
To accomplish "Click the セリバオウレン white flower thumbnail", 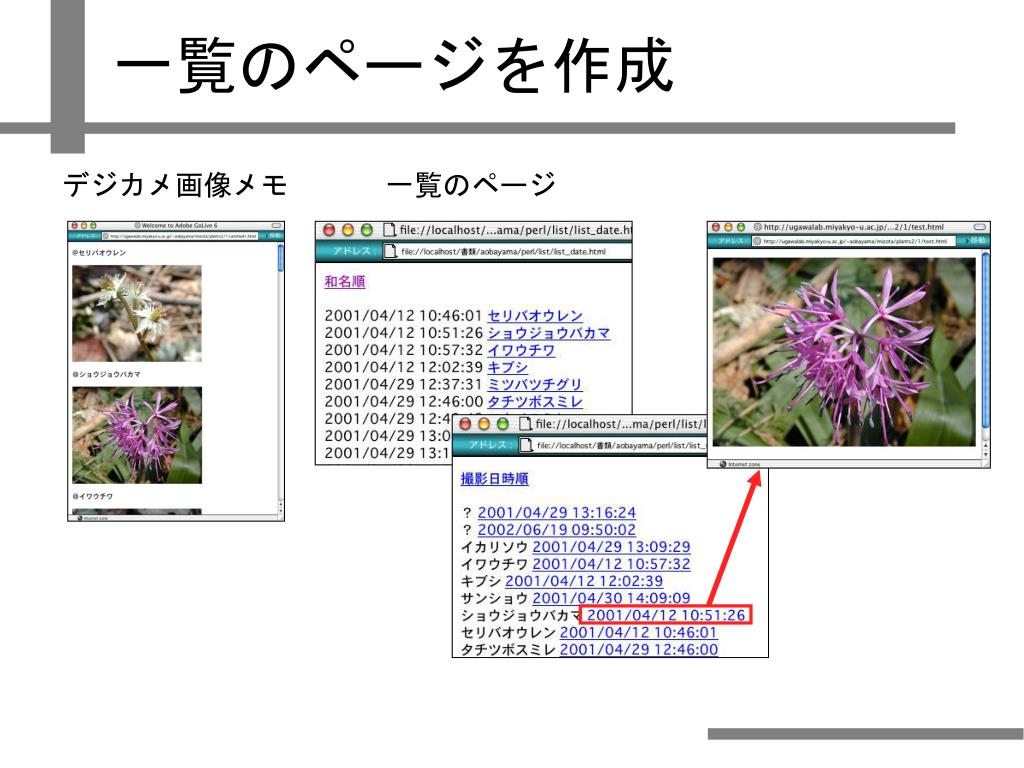I will pos(137,313).
